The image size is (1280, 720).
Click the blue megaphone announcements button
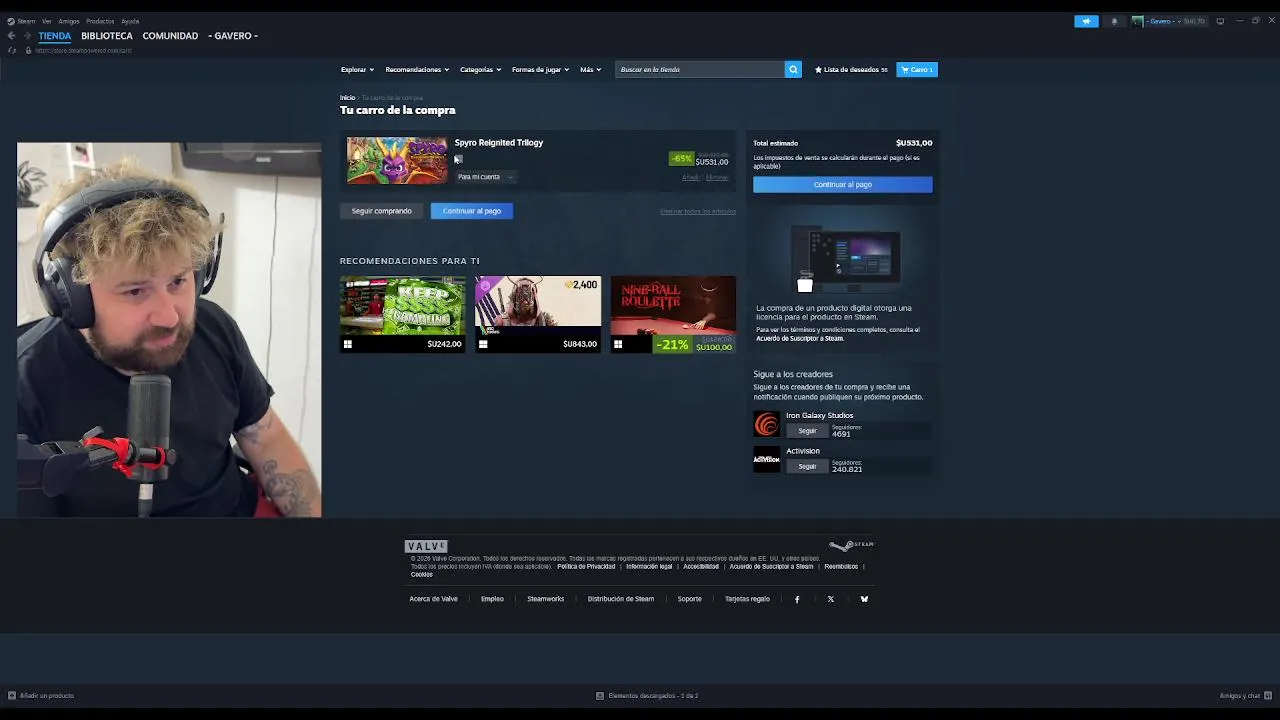coord(1086,21)
